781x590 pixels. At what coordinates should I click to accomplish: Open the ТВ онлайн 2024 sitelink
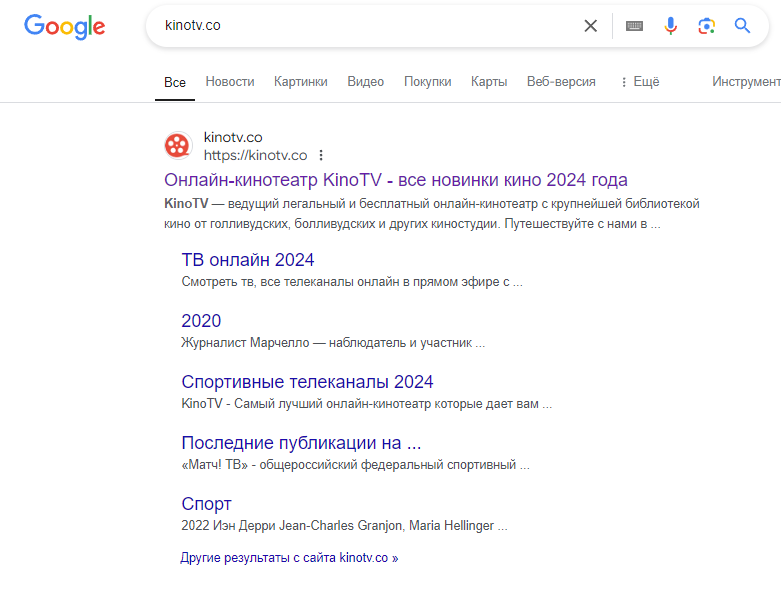click(x=248, y=260)
